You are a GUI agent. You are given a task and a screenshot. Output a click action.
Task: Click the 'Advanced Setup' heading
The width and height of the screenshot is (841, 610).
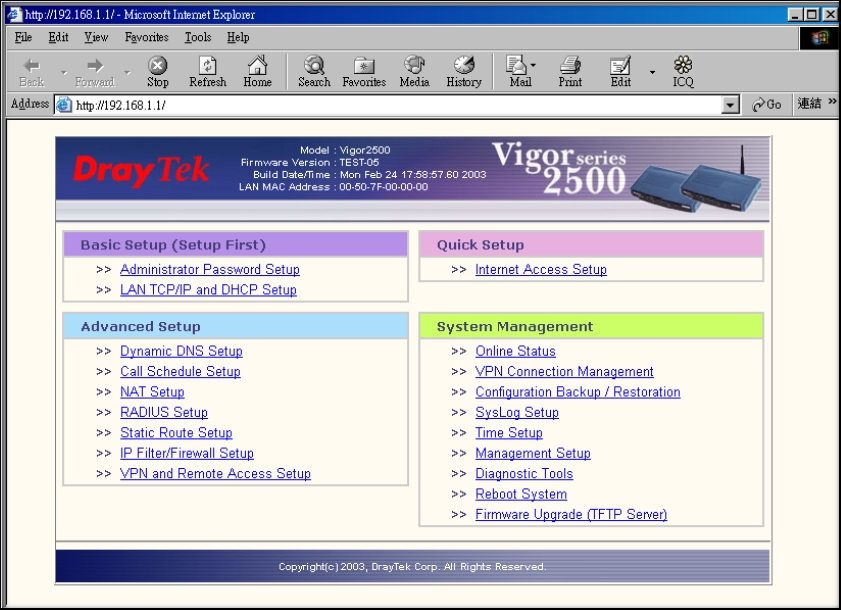pos(141,326)
